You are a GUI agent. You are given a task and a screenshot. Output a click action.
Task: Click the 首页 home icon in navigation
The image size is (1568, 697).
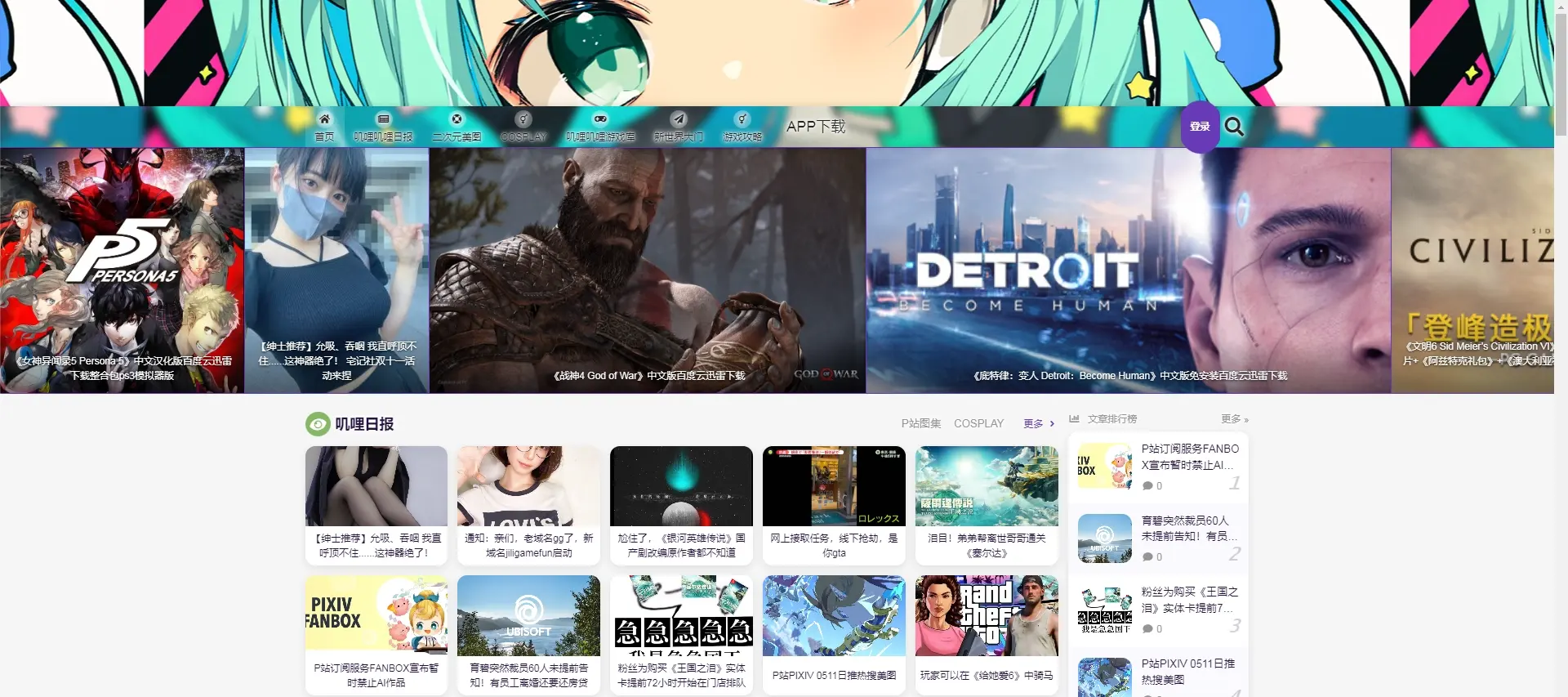coord(324,119)
